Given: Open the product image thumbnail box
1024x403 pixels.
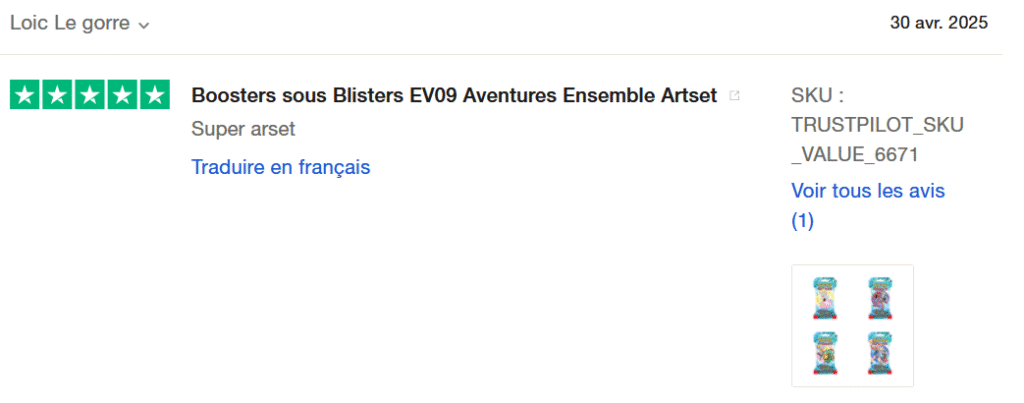Looking at the screenshot, I should tap(852, 325).
